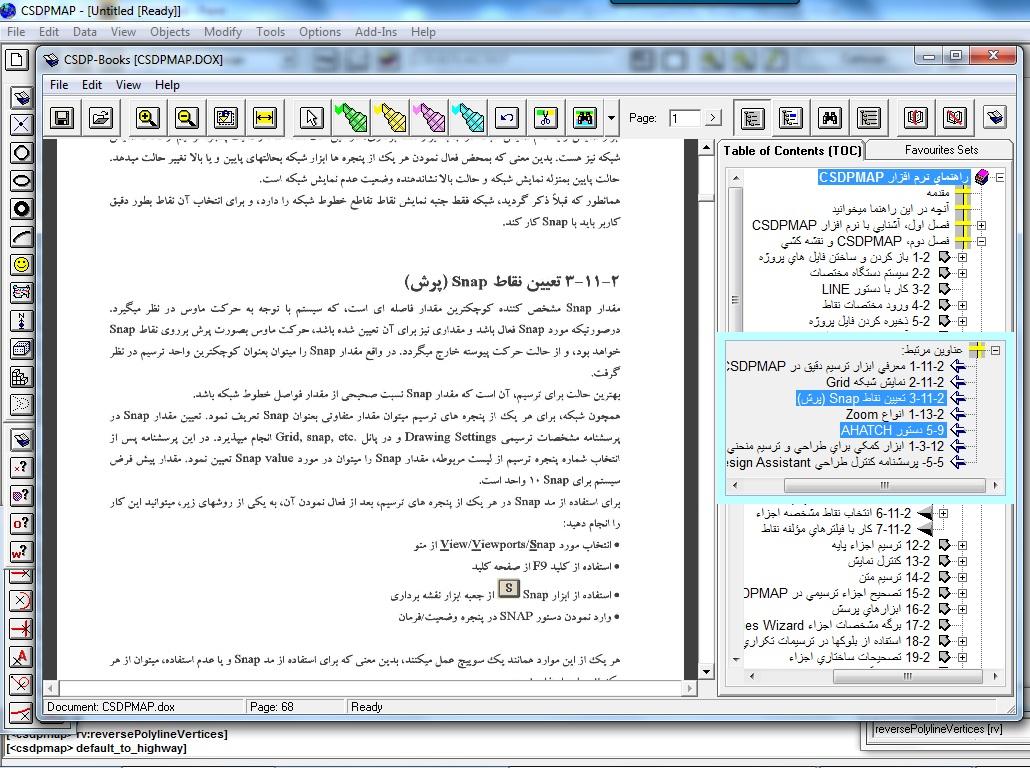Collapse the root CSDPMAP guide tree node
Viewport: 1030px width, 768px height.
[1000, 177]
